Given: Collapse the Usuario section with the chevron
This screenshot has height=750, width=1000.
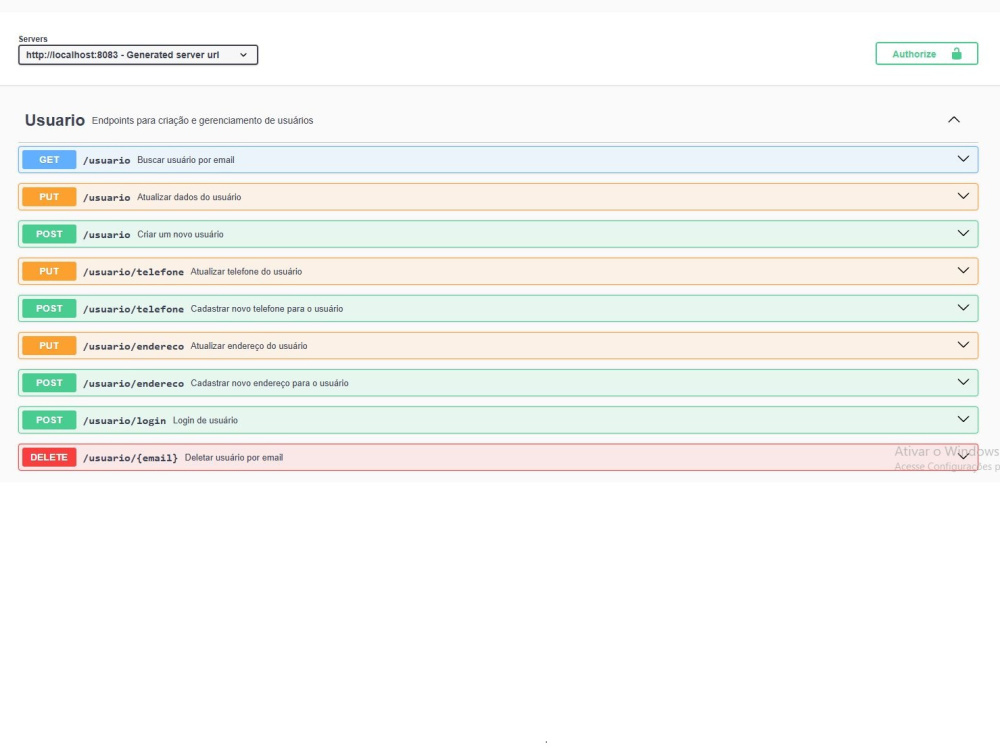Looking at the screenshot, I should tap(953, 120).
